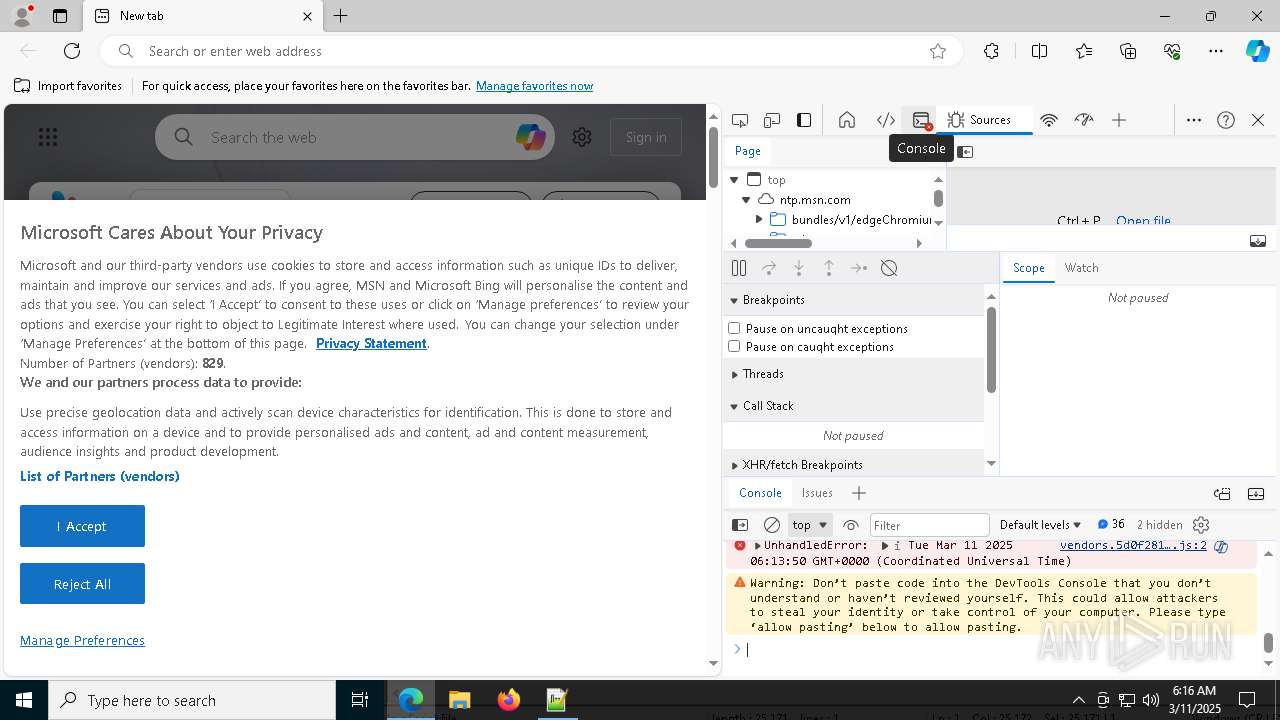The image size is (1280, 720).
Task: Toggle device emulation in DevTools
Action: (x=772, y=120)
